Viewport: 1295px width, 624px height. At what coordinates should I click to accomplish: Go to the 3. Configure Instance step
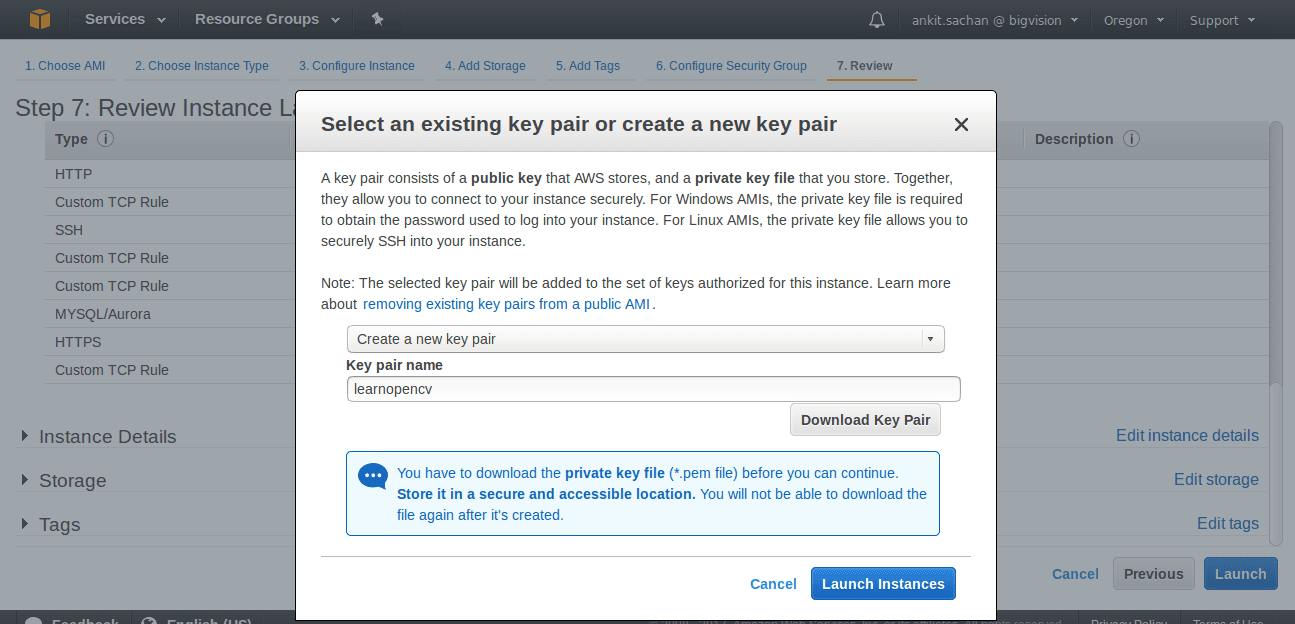pyautogui.click(x=357, y=66)
